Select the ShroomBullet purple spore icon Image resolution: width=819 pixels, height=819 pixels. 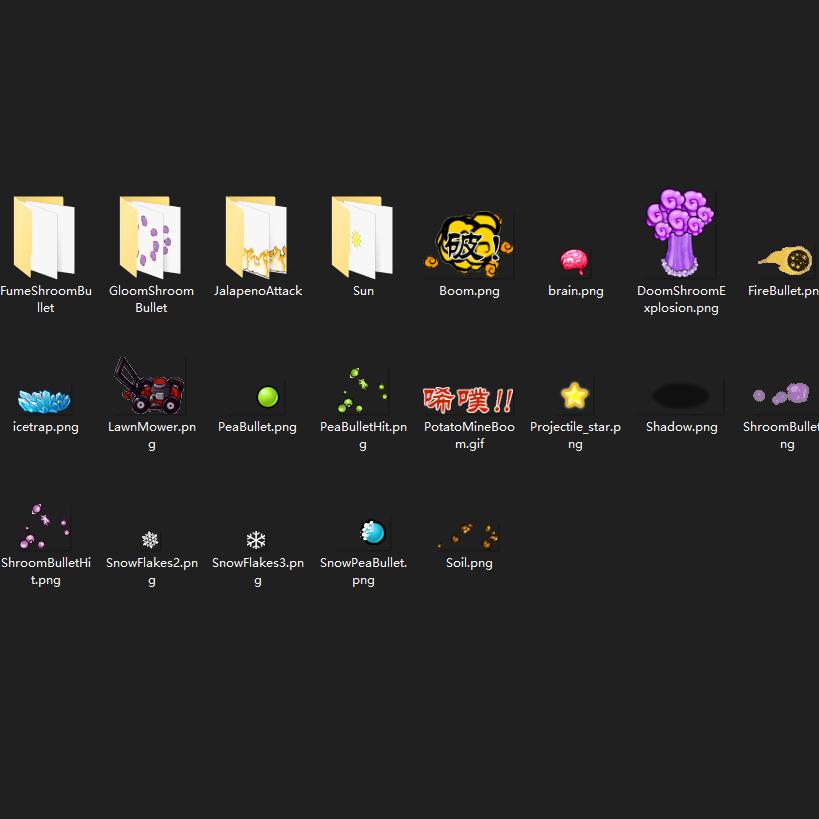[782, 394]
